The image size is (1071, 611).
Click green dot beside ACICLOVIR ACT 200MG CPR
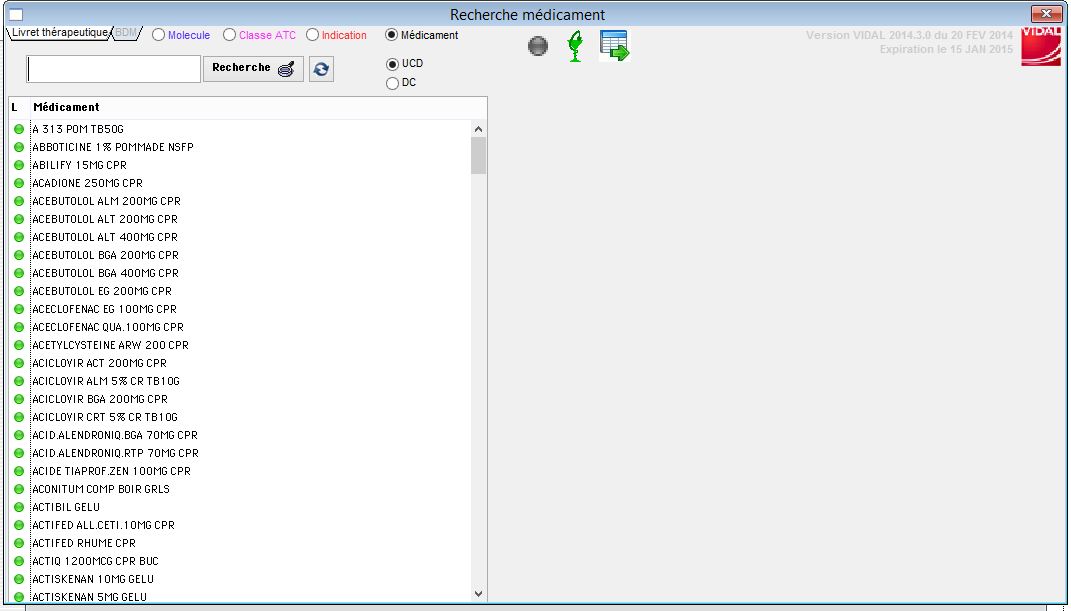point(19,363)
